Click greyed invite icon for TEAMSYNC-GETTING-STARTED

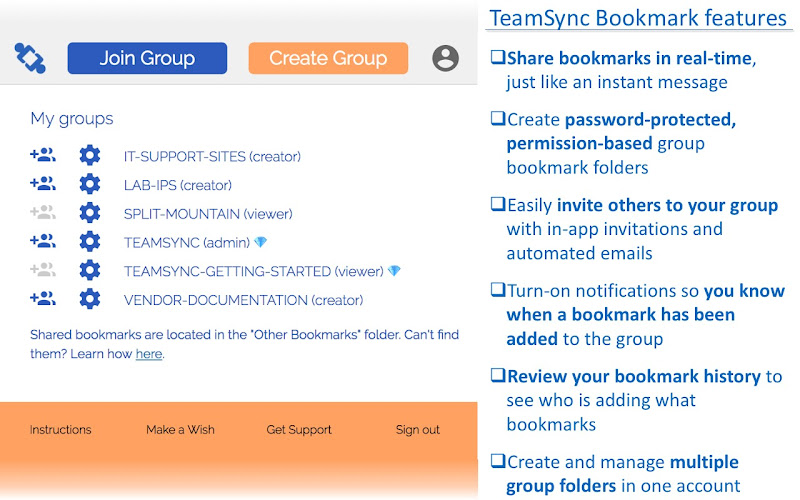pyautogui.click(x=43, y=269)
